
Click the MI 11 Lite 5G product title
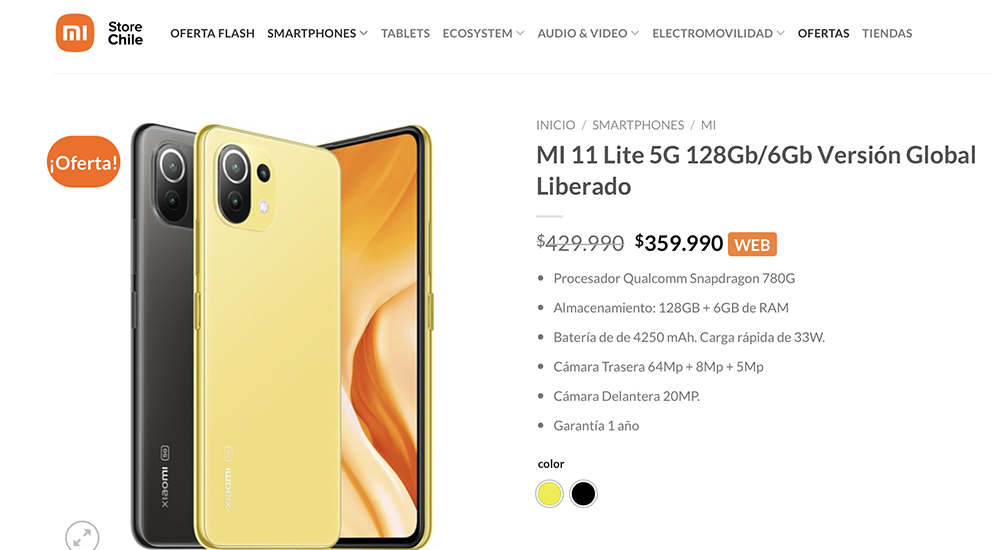coord(756,170)
